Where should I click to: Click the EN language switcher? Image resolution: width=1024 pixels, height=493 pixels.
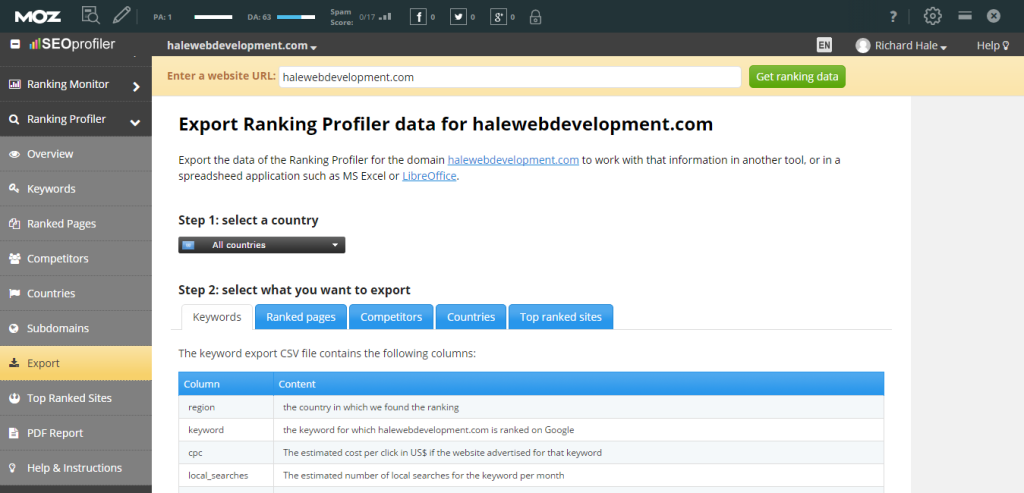pyautogui.click(x=824, y=45)
